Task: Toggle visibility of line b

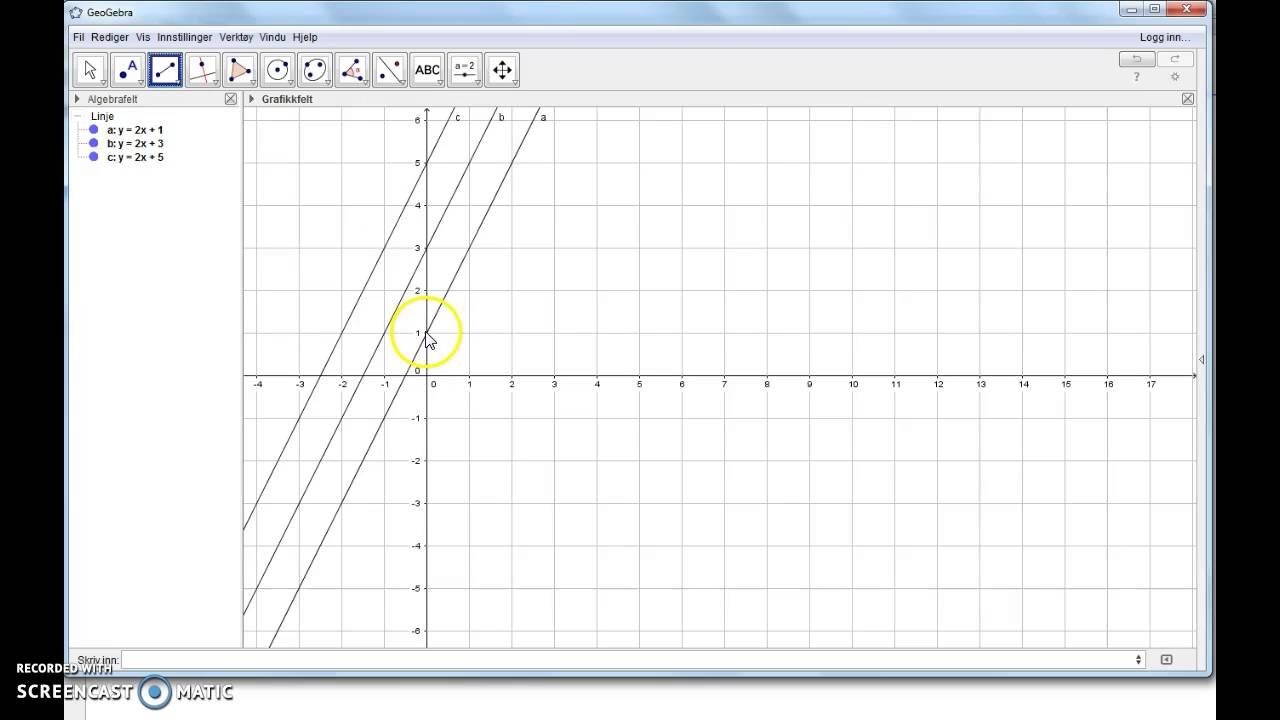Action: [x=94, y=143]
